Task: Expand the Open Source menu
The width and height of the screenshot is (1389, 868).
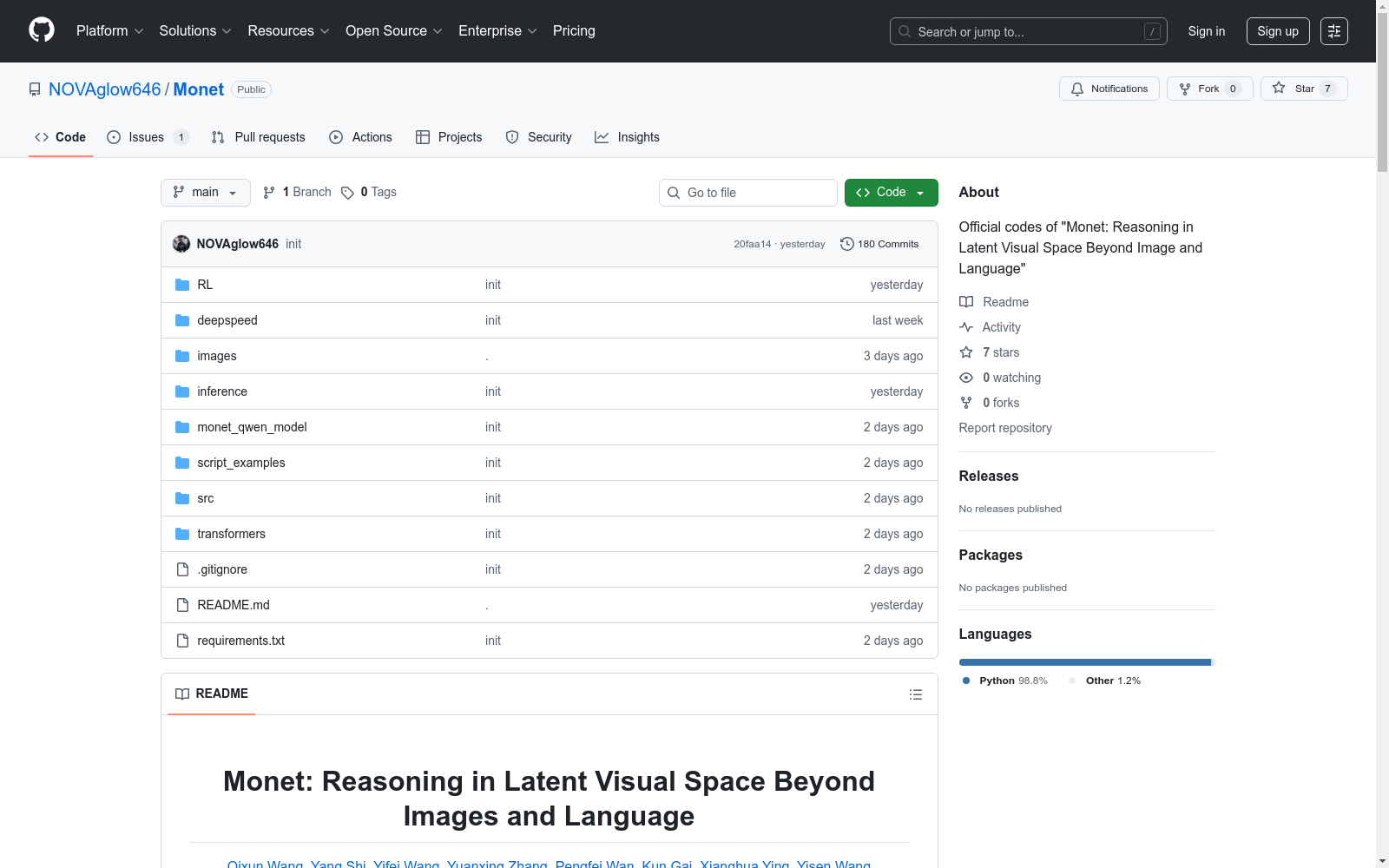Action: (x=393, y=31)
